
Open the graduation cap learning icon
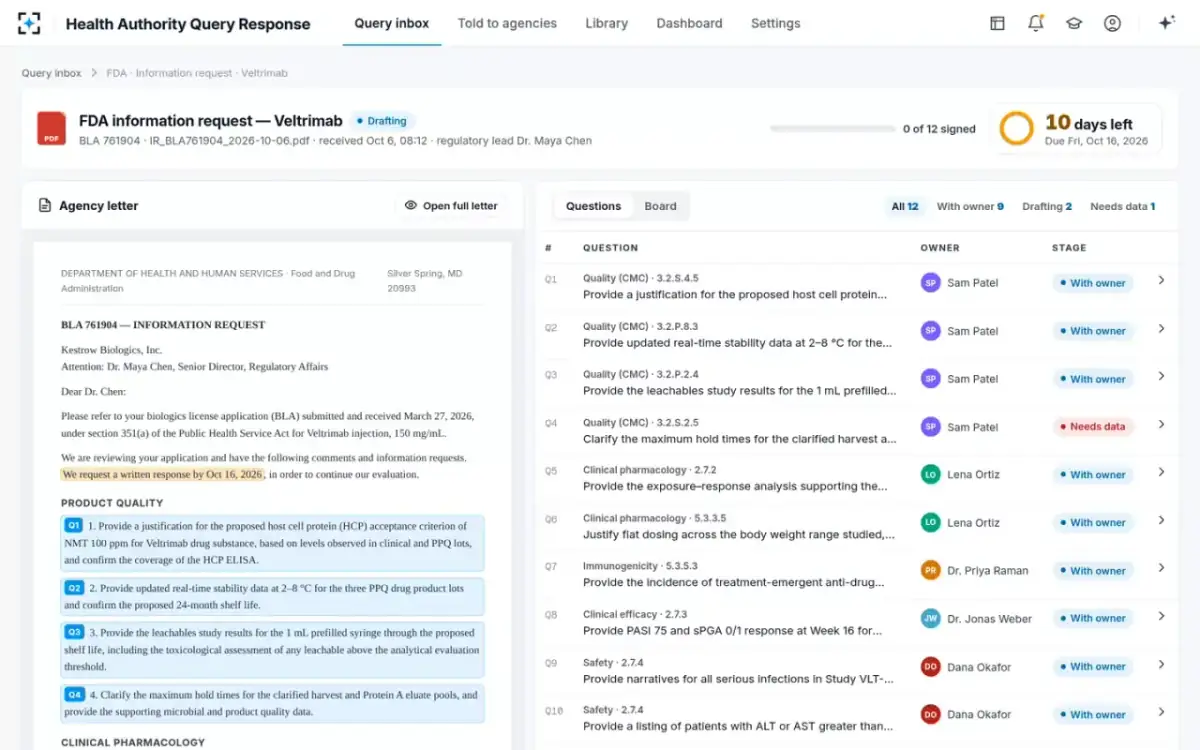pos(1074,23)
